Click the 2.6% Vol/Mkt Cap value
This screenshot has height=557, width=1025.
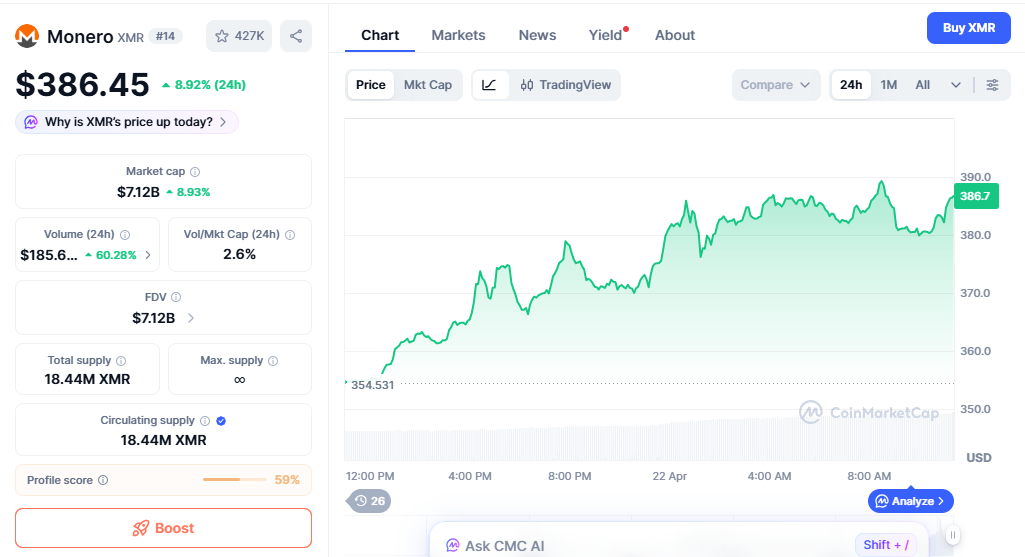click(239, 254)
